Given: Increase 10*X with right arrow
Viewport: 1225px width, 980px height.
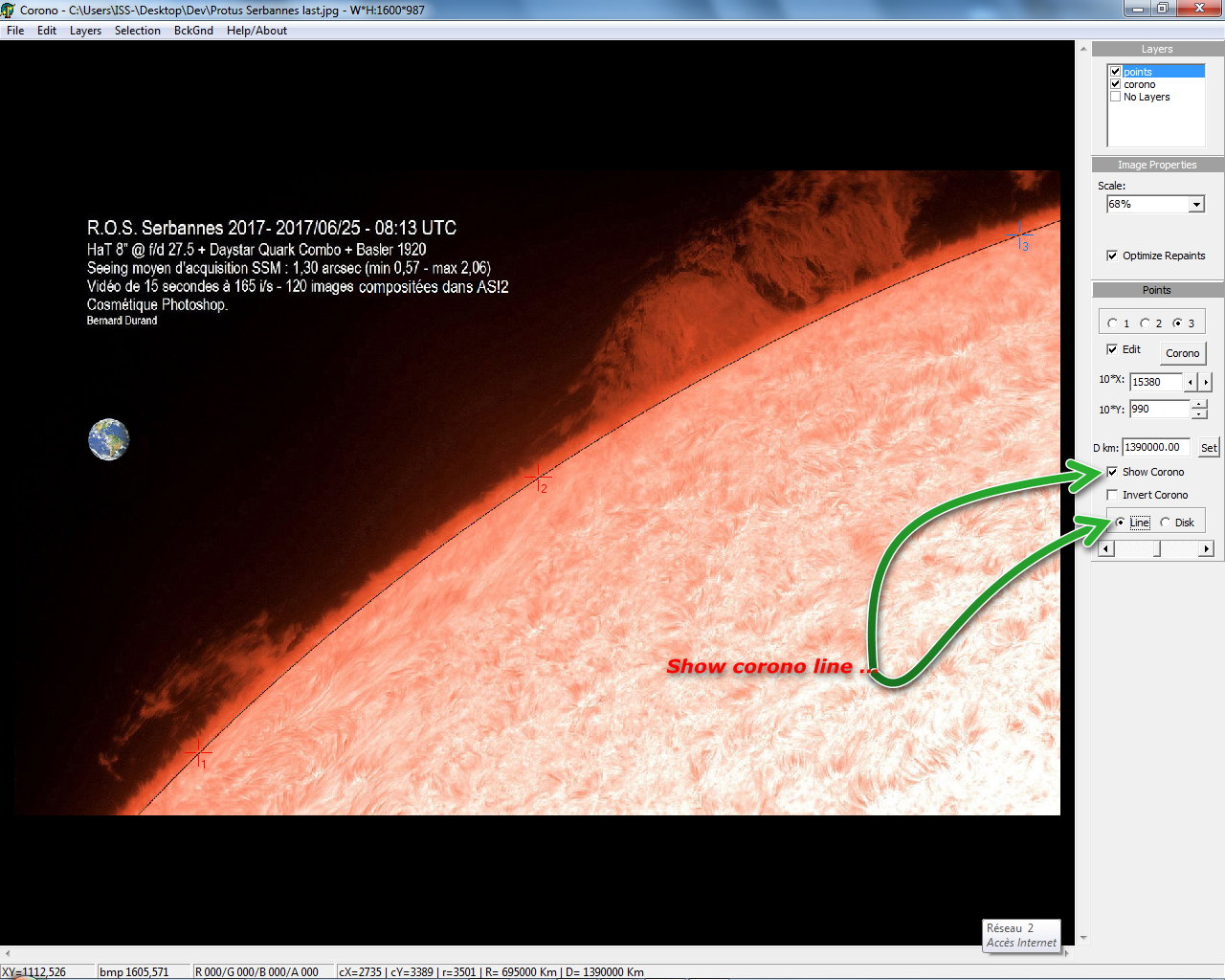Looking at the screenshot, I should click(1206, 382).
